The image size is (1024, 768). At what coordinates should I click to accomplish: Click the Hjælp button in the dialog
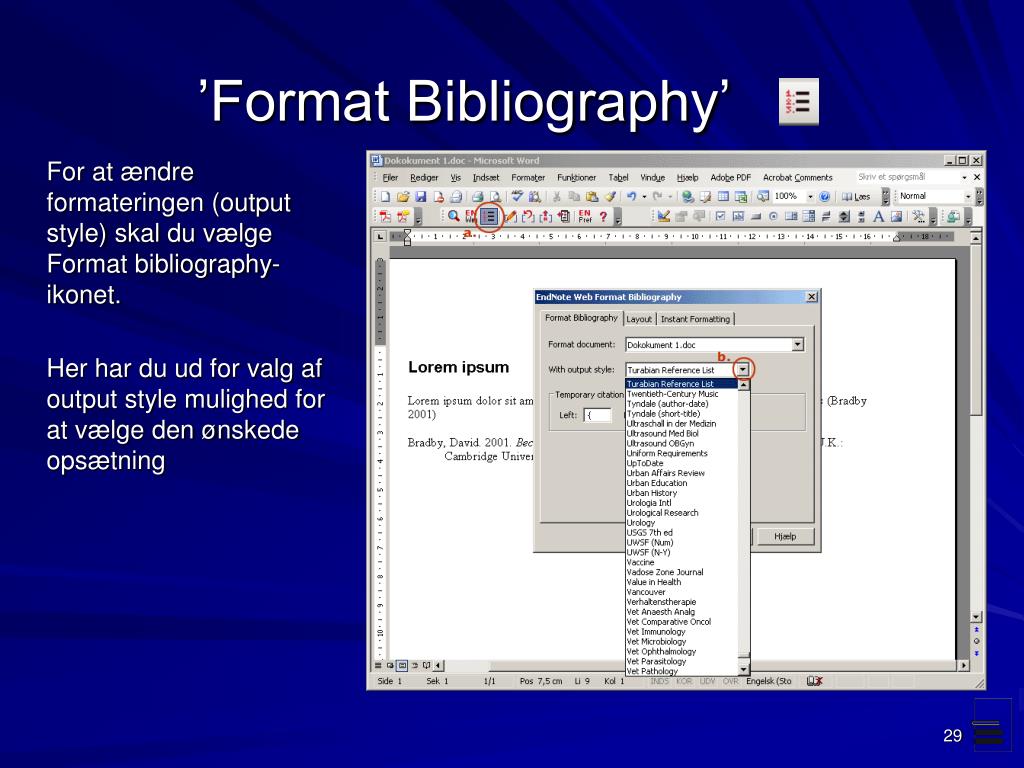(785, 536)
